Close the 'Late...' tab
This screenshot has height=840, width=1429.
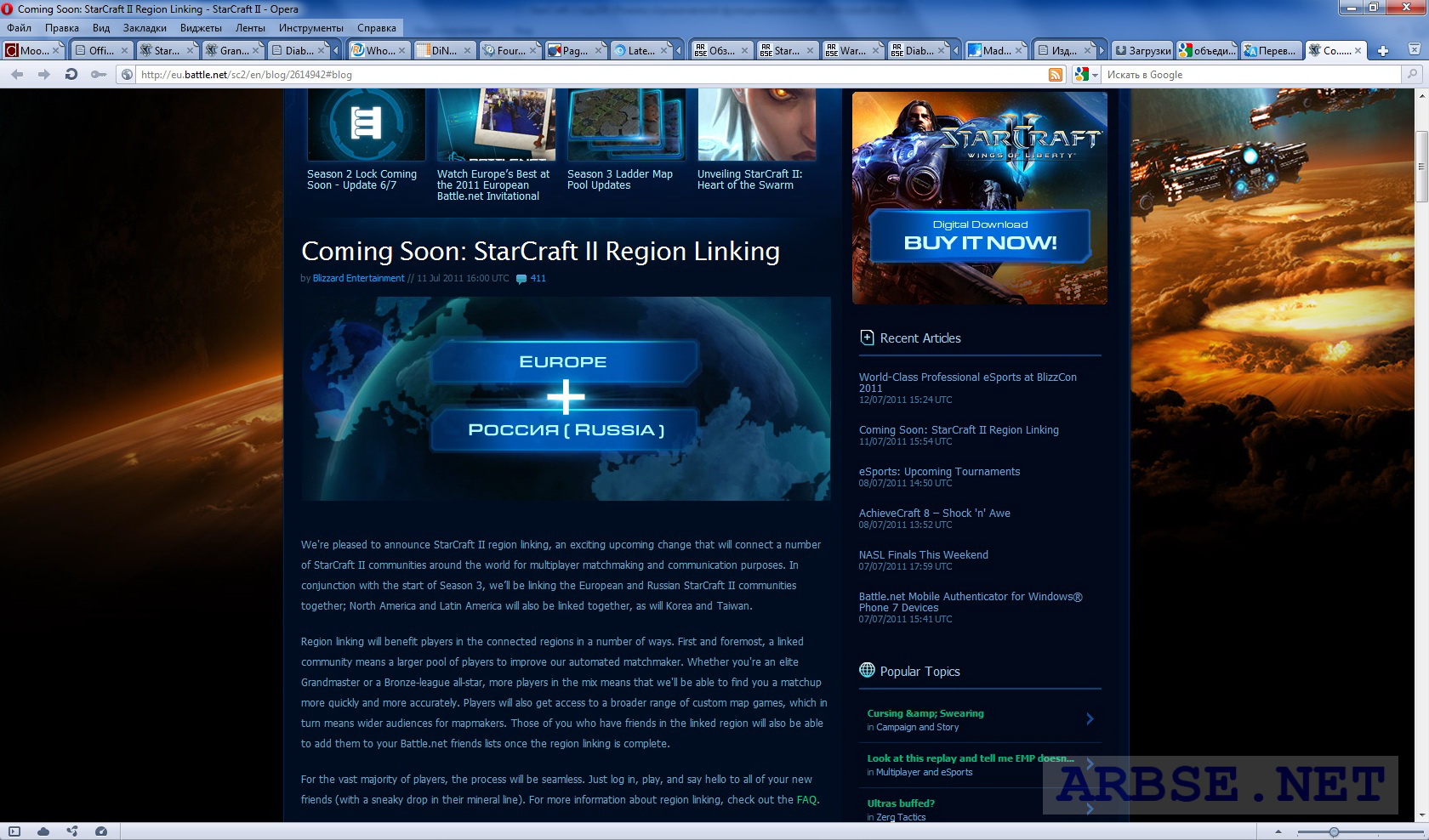pos(663,50)
